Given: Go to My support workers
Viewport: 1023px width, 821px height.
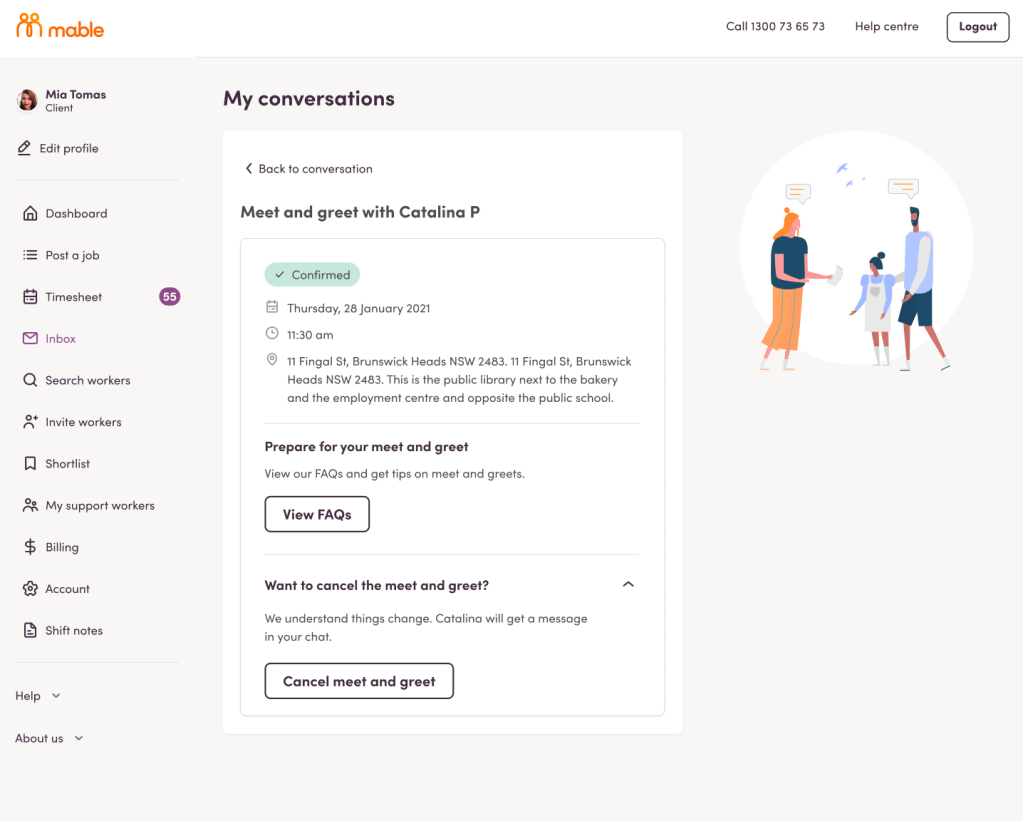Looking at the screenshot, I should tap(99, 506).
